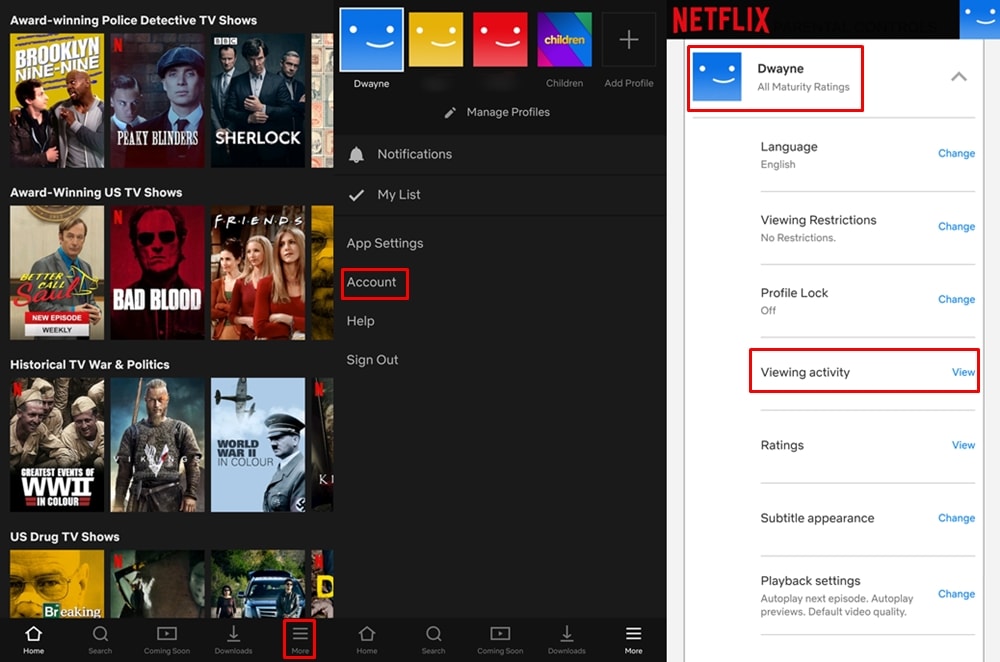Open World War II in Colour poster
The image size is (1000, 662).
click(x=258, y=445)
